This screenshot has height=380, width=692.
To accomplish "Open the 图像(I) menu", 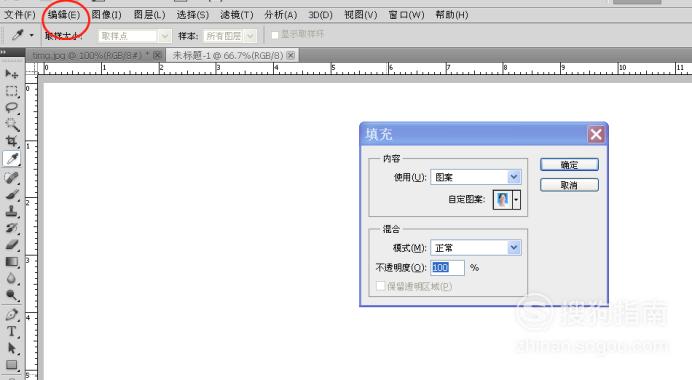I will [106, 15].
